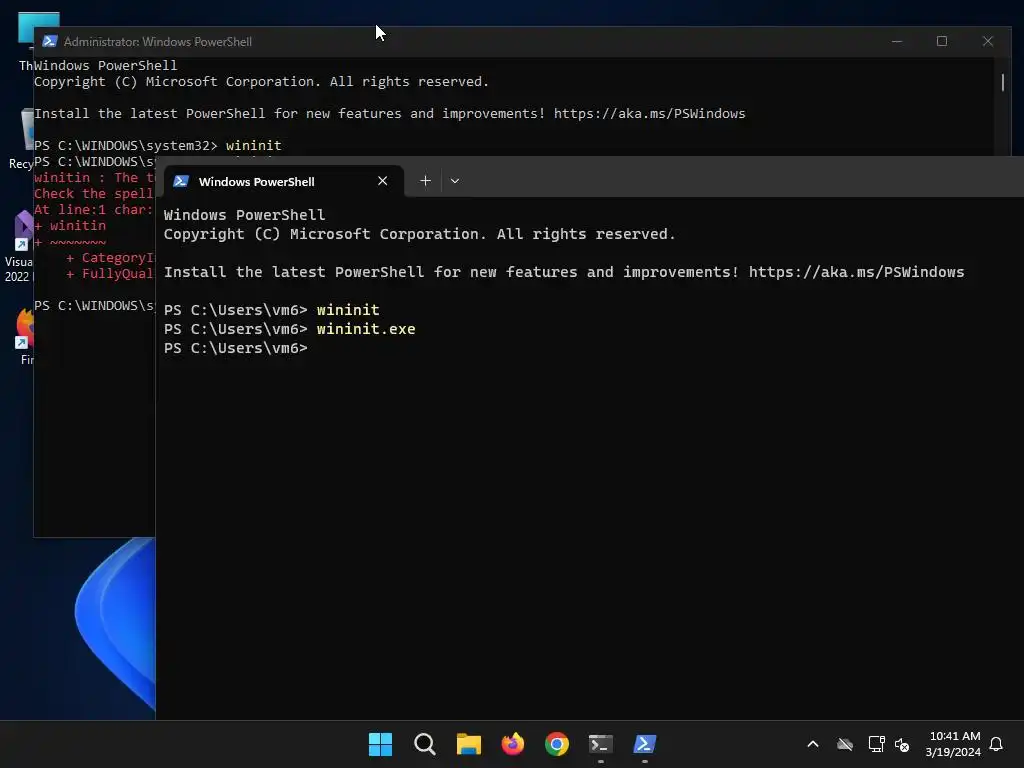Click the Administrator PowerShell title bar icon
This screenshot has height=768, width=1024.
[50, 41]
